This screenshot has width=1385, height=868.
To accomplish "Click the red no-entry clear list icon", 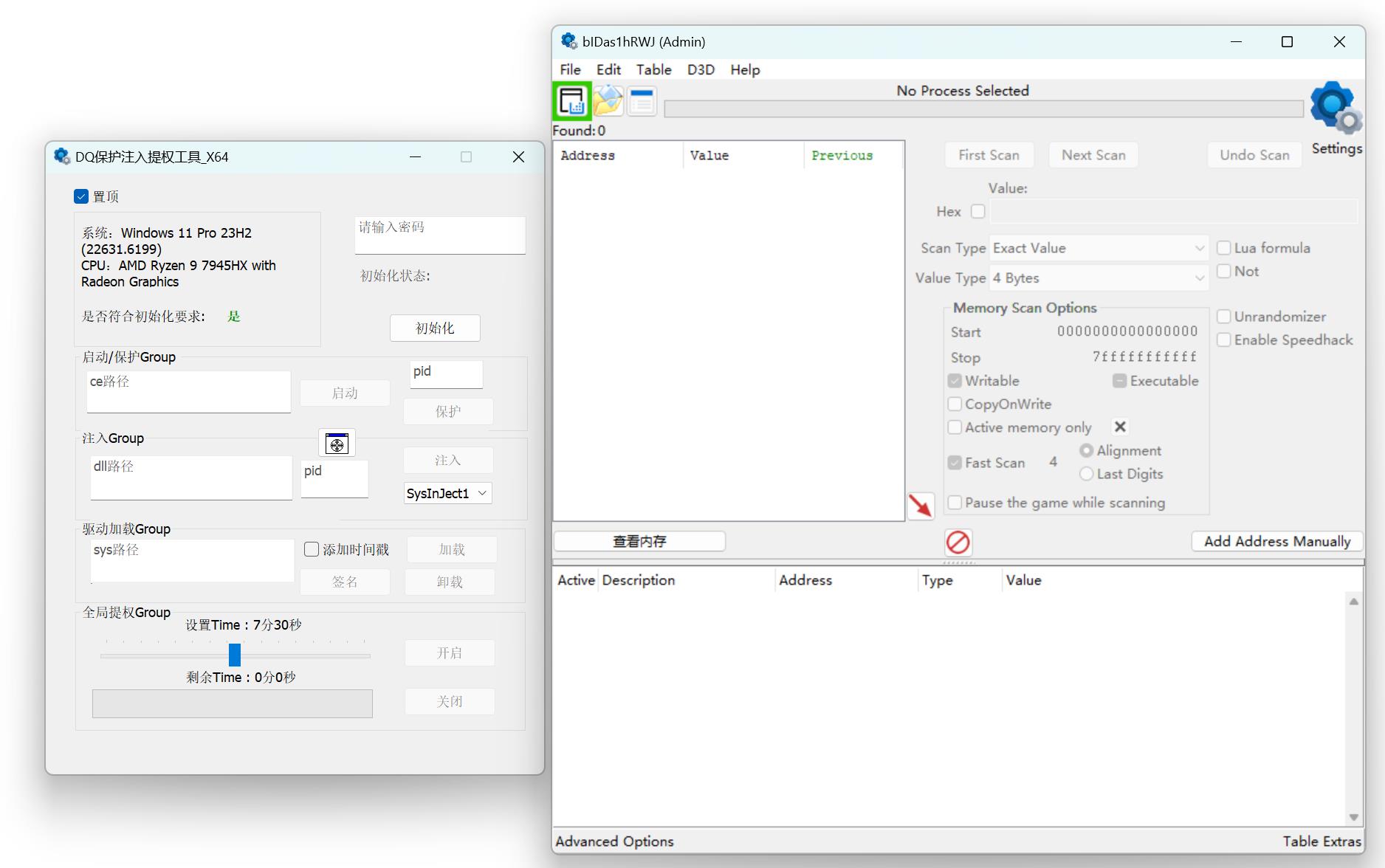I will point(958,542).
